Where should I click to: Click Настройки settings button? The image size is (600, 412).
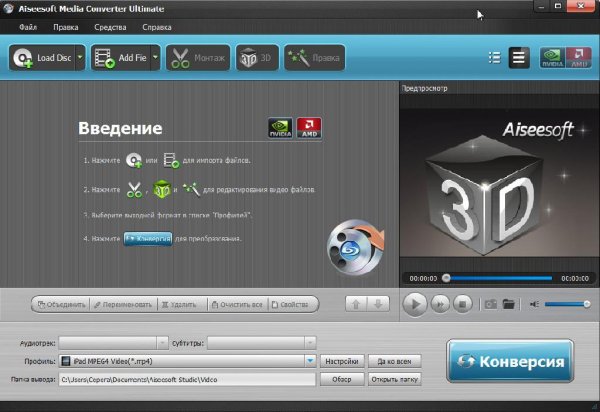[x=342, y=361]
